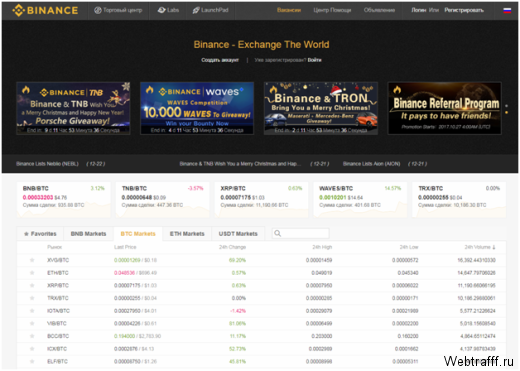Open the Help Center link
Viewport: 520px width, 371px height.
(332, 10)
